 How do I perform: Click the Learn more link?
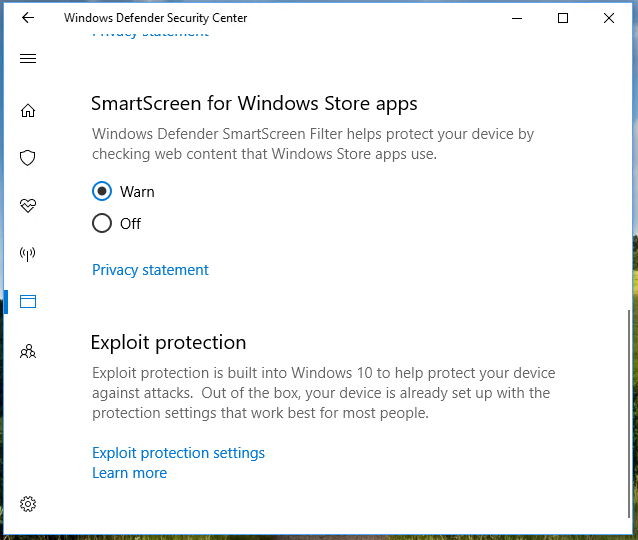click(129, 473)
